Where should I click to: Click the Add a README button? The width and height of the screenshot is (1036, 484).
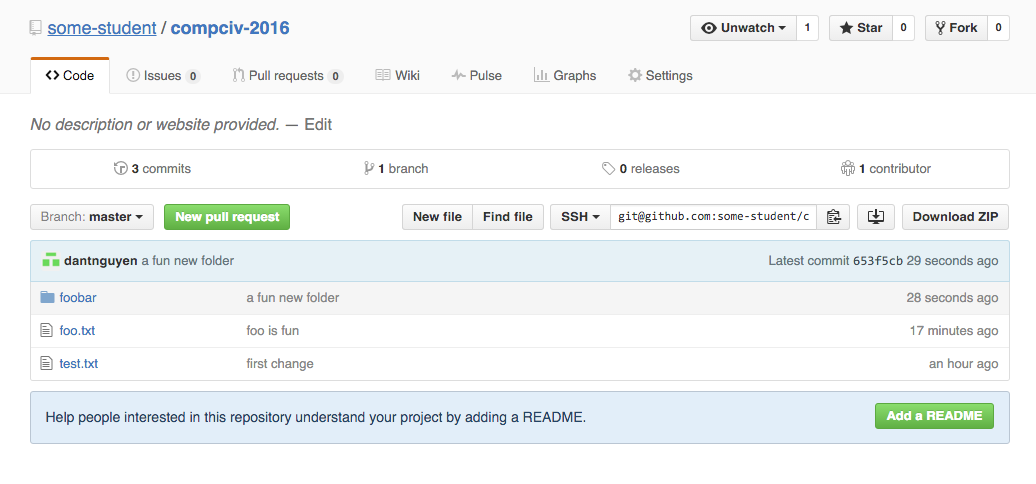[934, 416]
